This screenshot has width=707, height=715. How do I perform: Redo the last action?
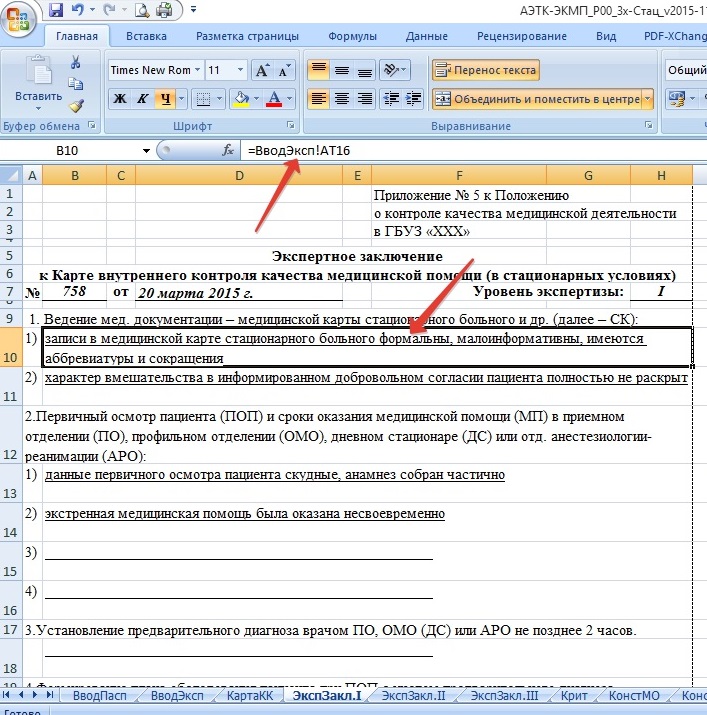pyautogui.click(x=109, y=10)
